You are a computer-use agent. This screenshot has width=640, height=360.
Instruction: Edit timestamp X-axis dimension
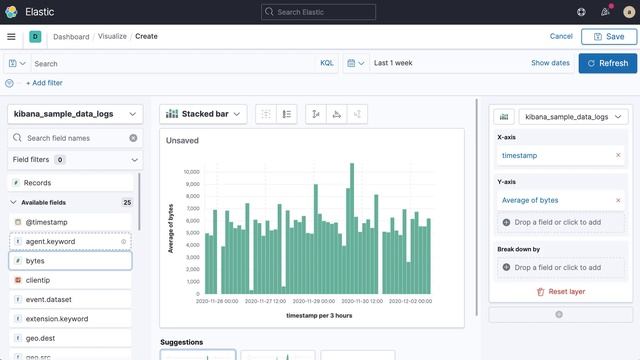click(x=519, y=155)
